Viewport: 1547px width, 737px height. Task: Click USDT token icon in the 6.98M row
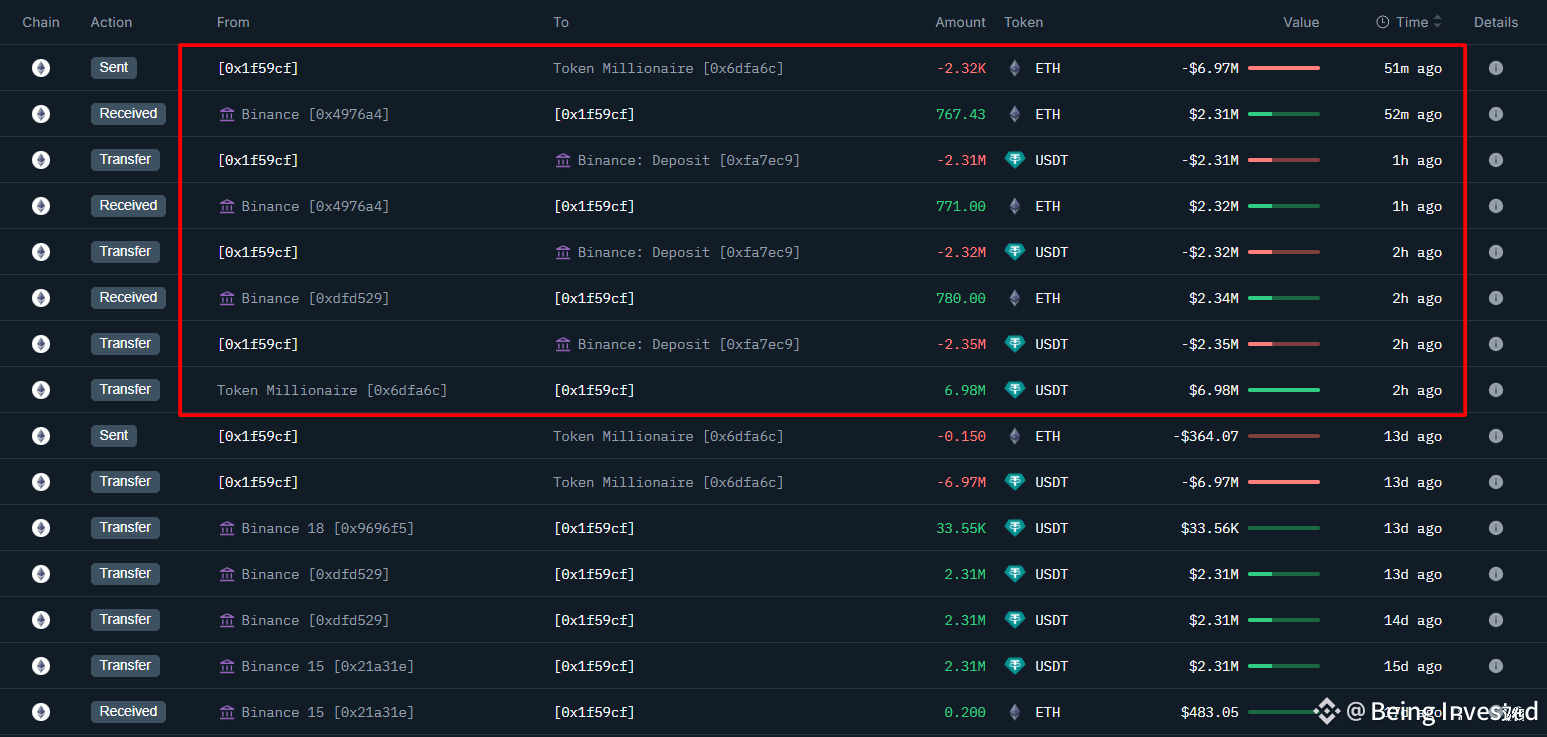[1015, 390]
